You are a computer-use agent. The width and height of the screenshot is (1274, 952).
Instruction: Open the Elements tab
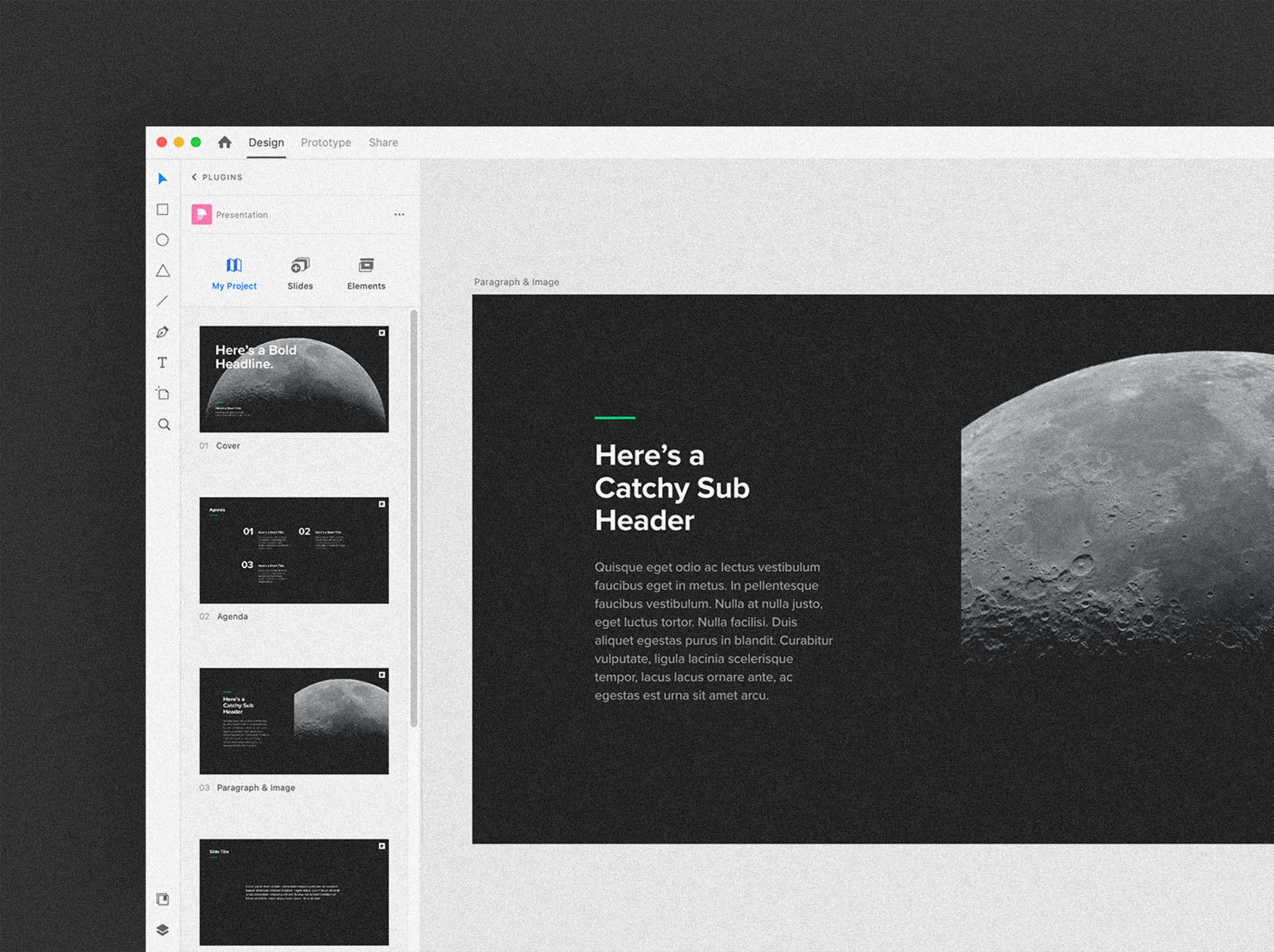tap(366, 274)
